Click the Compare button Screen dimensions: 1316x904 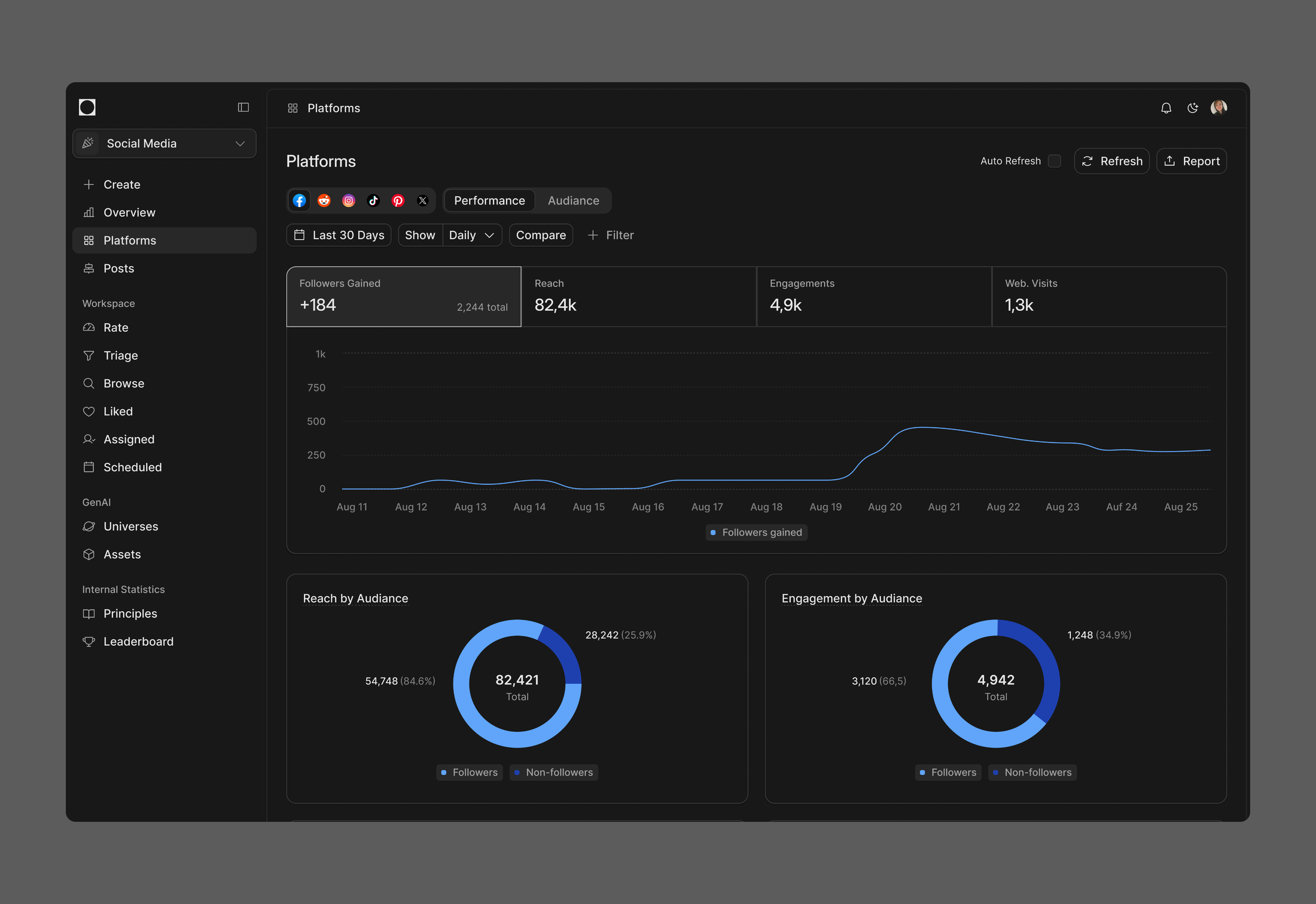click(541, 236)
